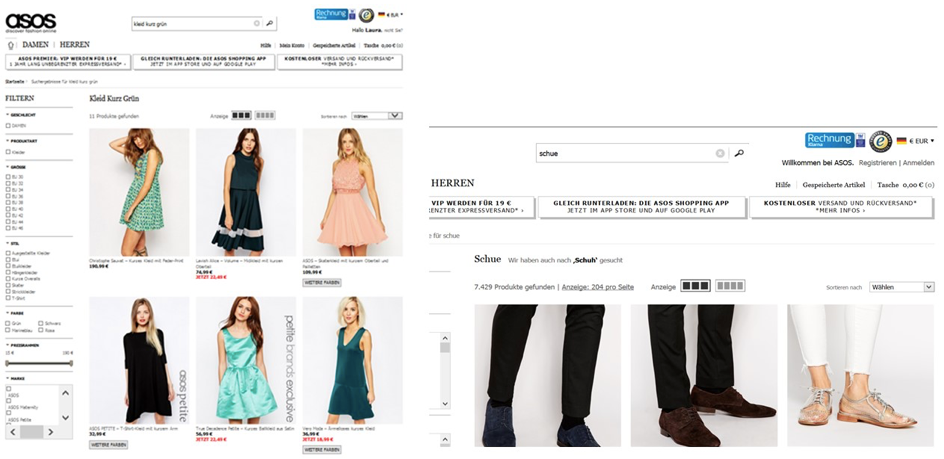Select three-column view on the schue results
The image size is (944, 459).
[695, 286]
